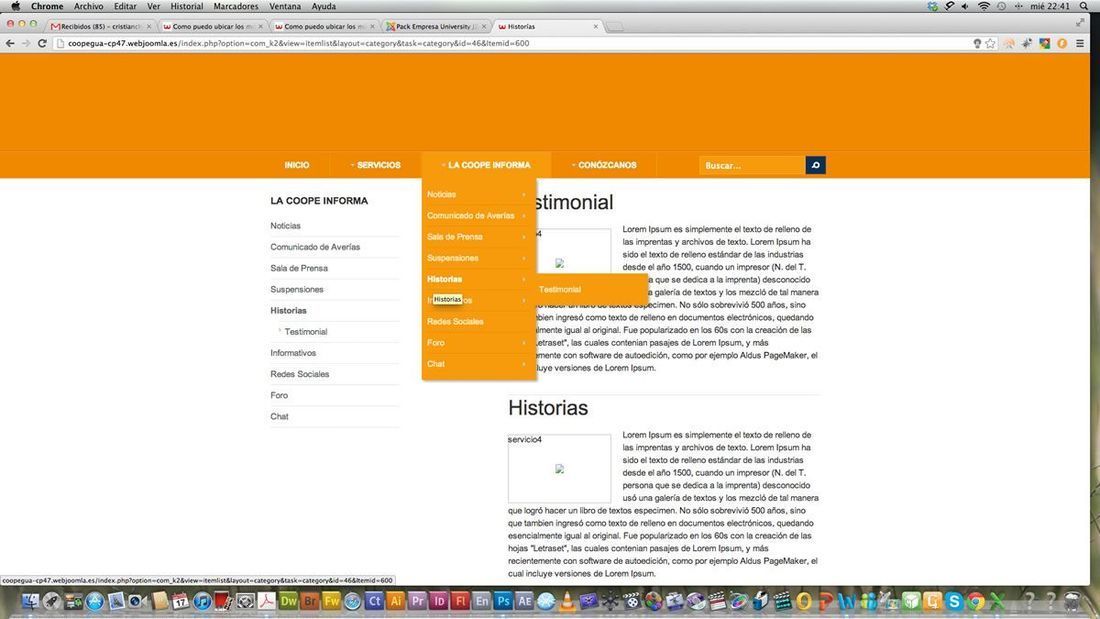This screenshot has width=1100, height=619.
Task: Expand the Foro submenu arrow
Action: coord(523,343)
